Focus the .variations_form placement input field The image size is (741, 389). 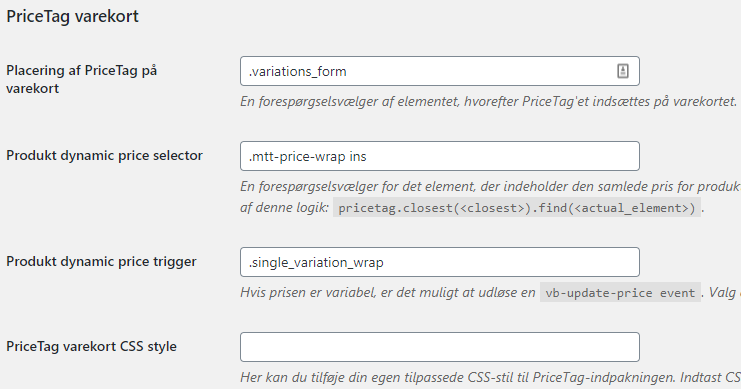(x=439, y=71)
